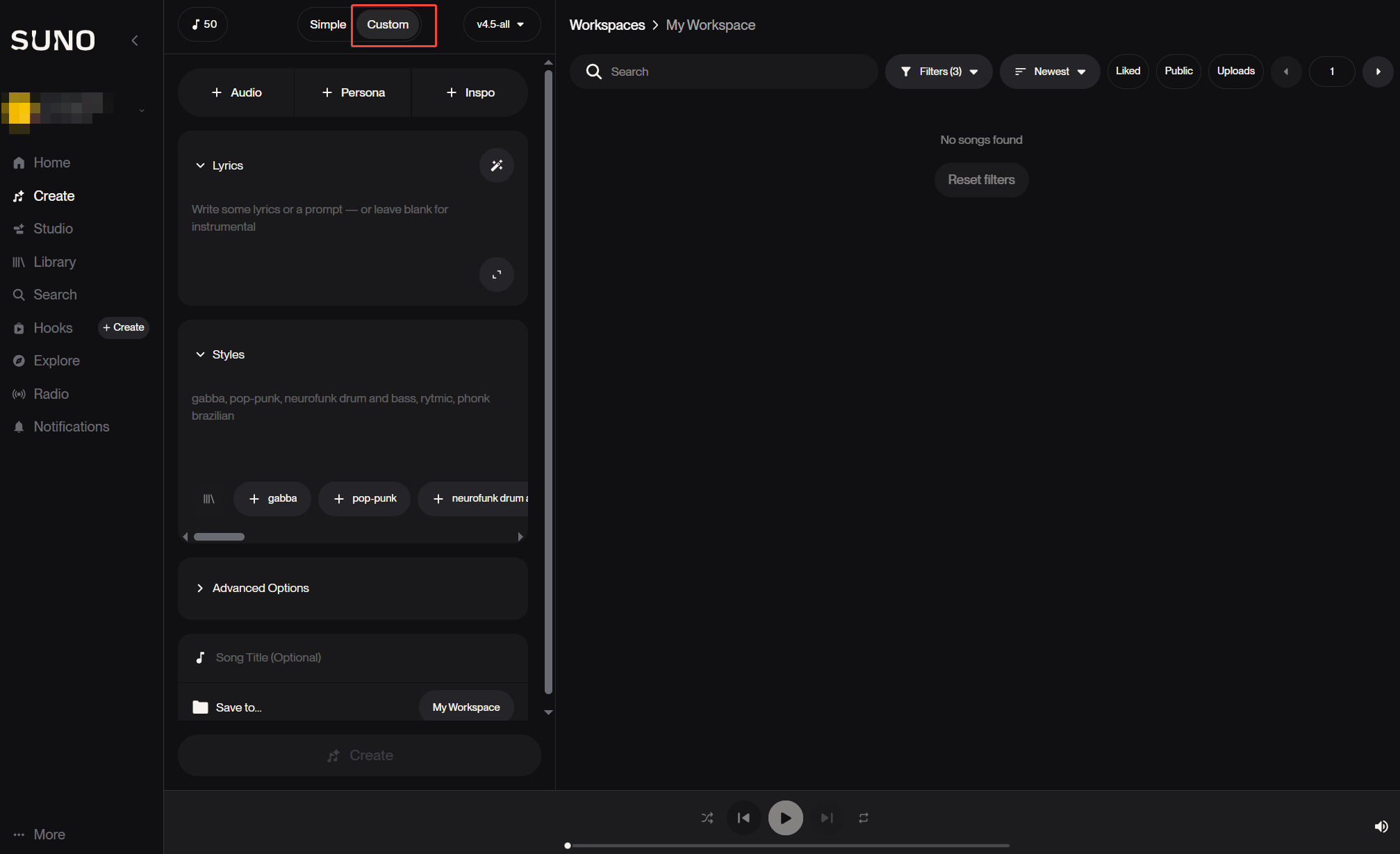Toggle the Uploads filter

pyautogui.click(x=1235, y=71)
